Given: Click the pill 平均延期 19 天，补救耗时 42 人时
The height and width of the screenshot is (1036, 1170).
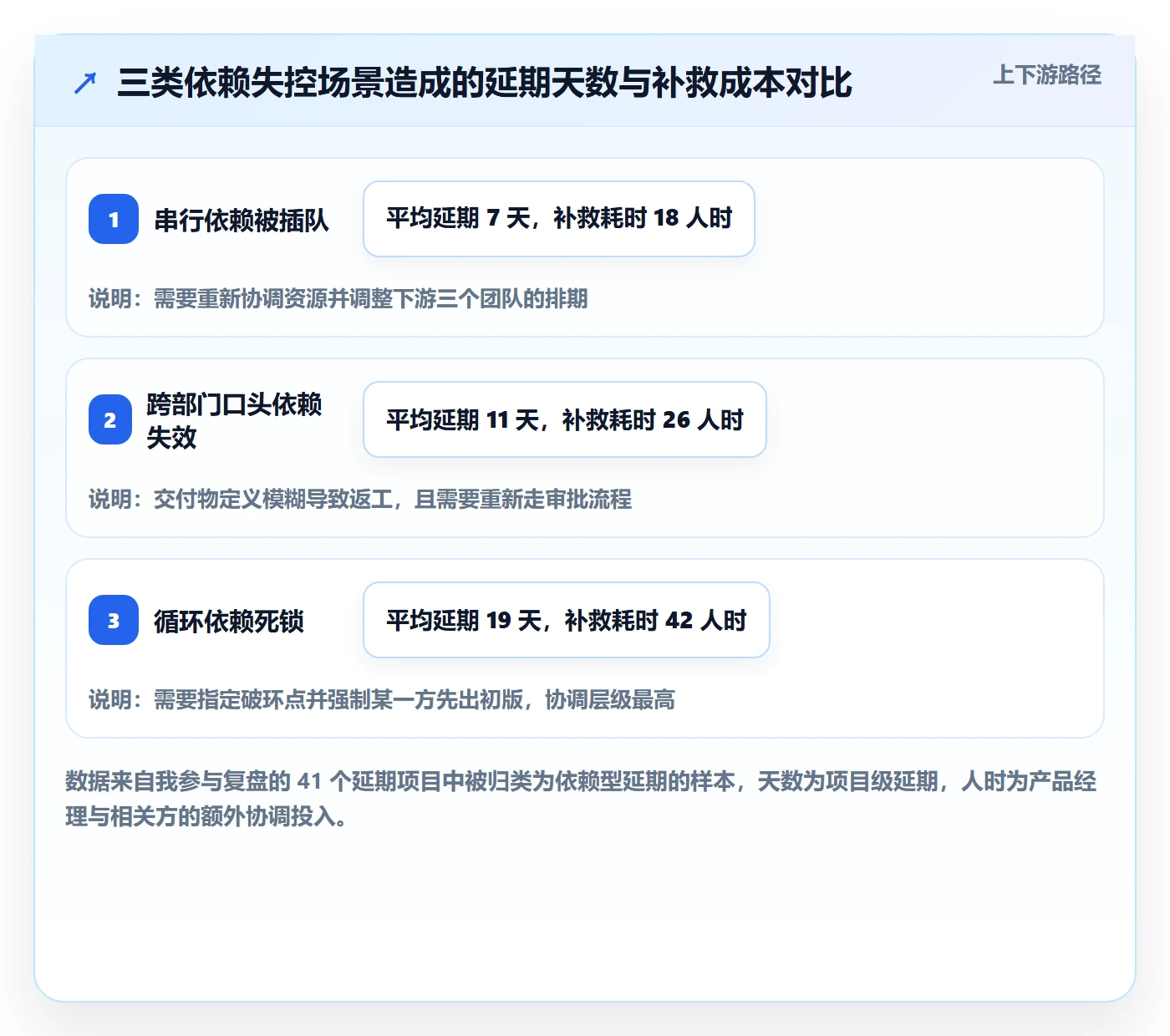Looking at the screenshot, I should (x=567, y=620).
